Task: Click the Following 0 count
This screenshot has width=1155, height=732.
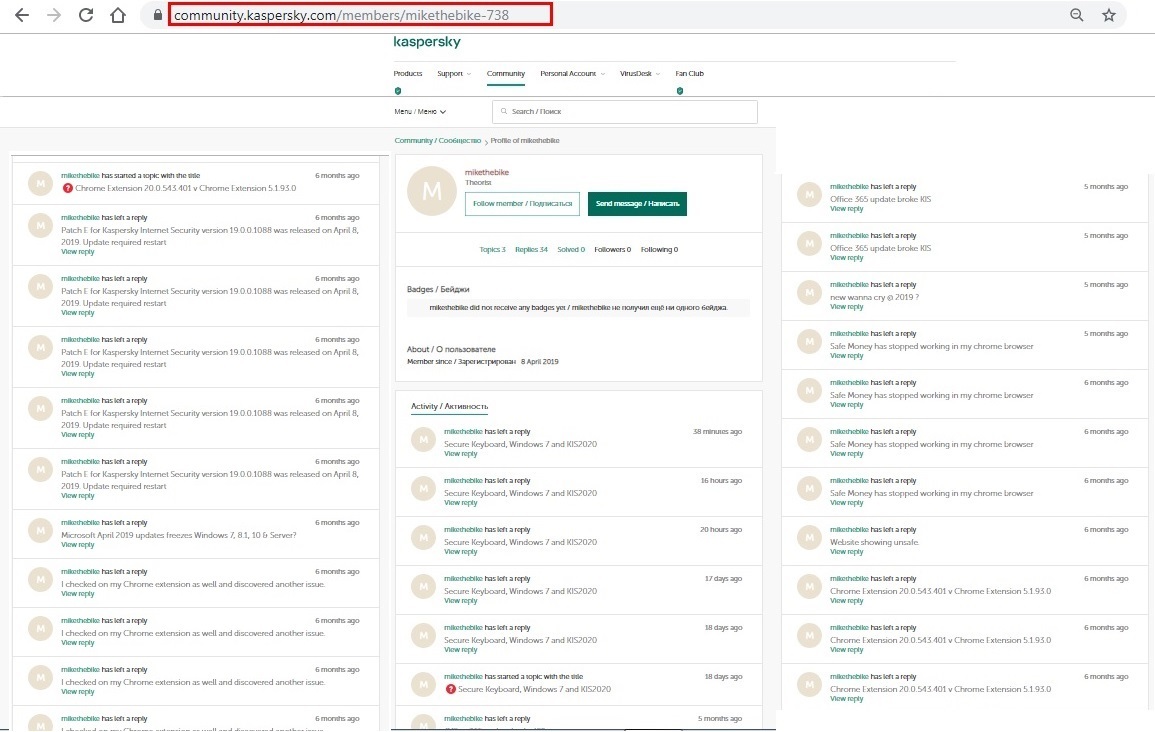Action: tap(659, 250)
